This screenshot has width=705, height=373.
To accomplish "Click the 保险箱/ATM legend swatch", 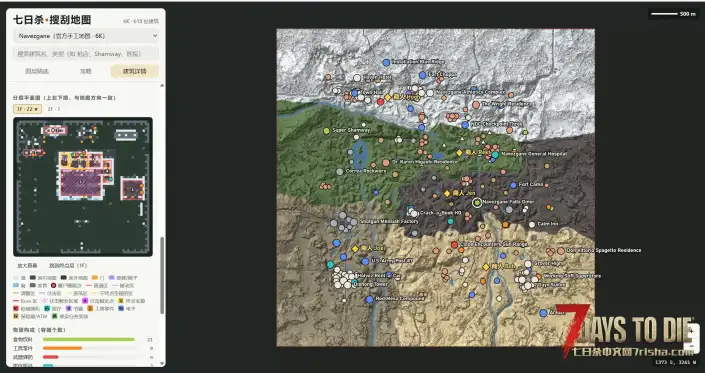I will [16, 316].
